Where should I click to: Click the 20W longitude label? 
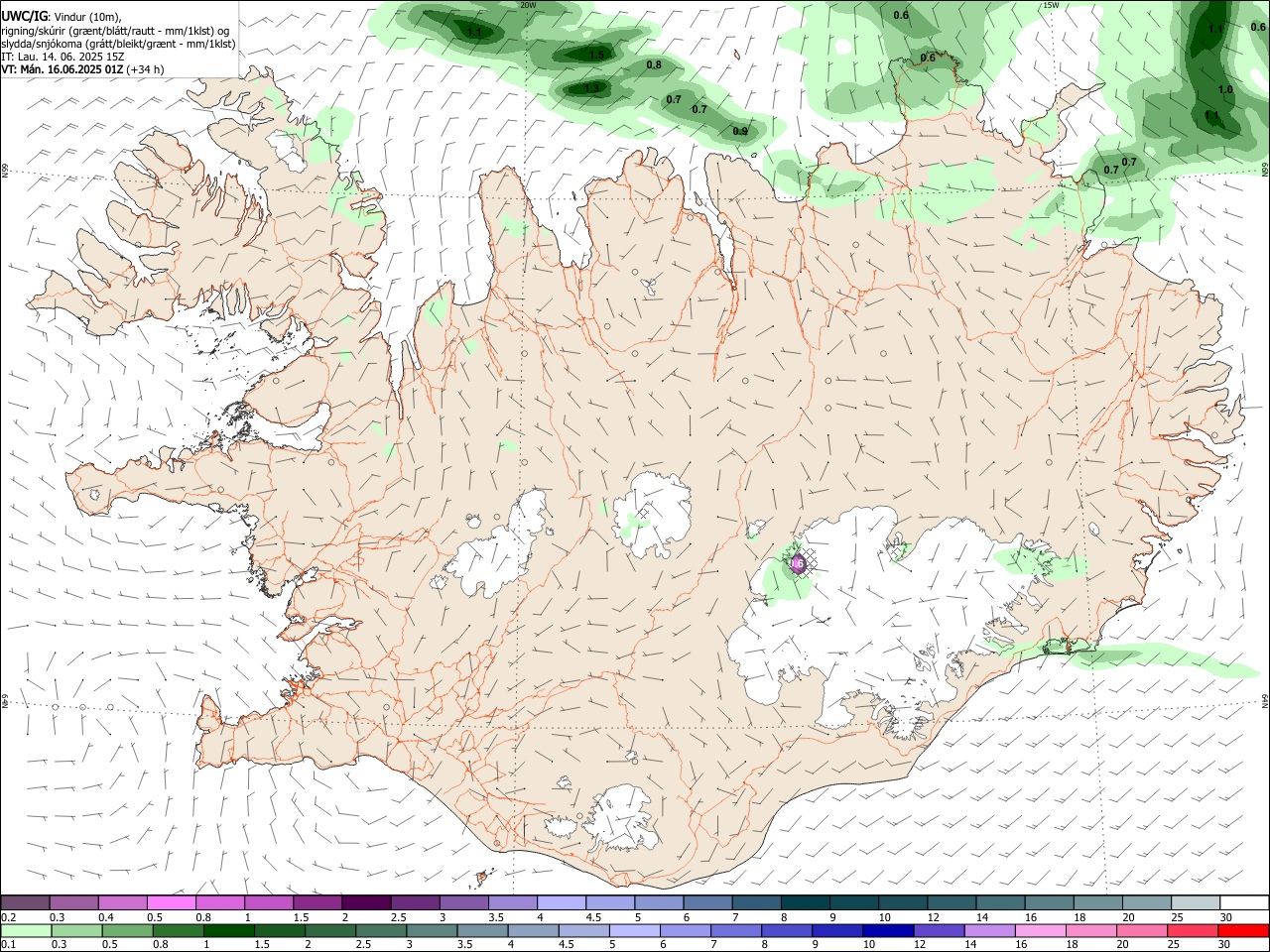[x=528, y=5]
